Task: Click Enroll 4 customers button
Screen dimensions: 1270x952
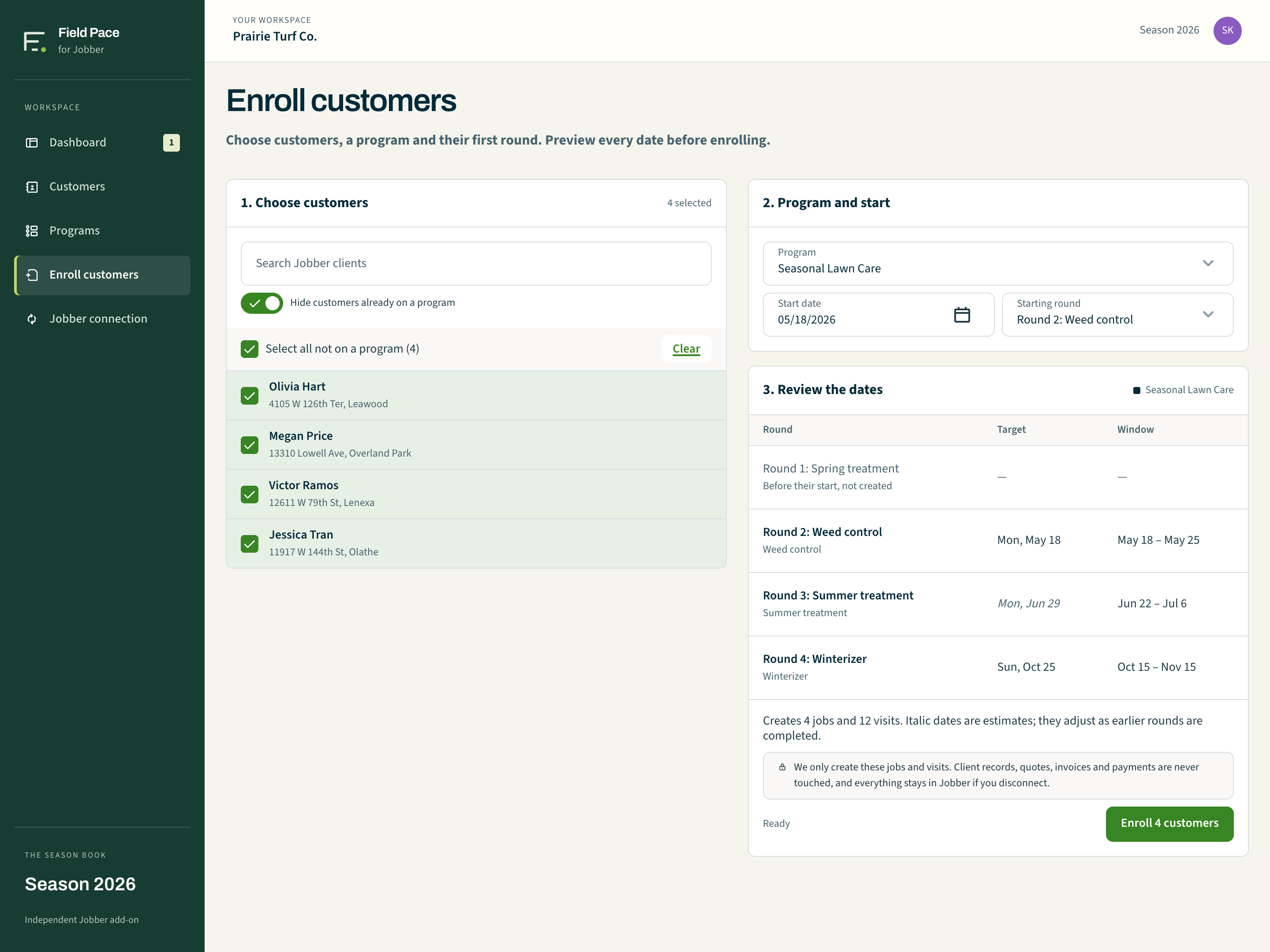Action: coord(1169,823)
